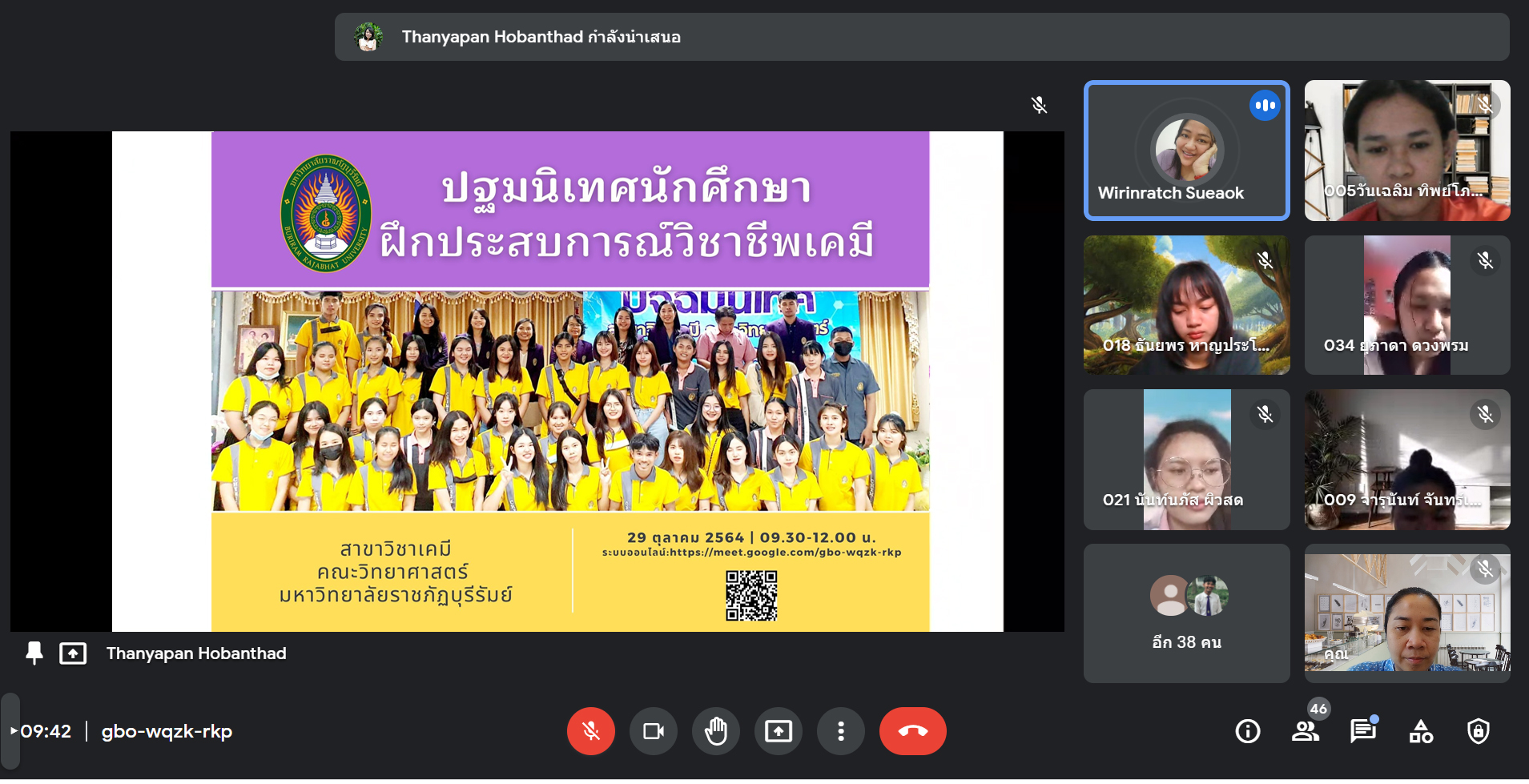Screen dimensions: 1529x784
Task: Select the participant 005 video tile
Action: pos(1407,150)
